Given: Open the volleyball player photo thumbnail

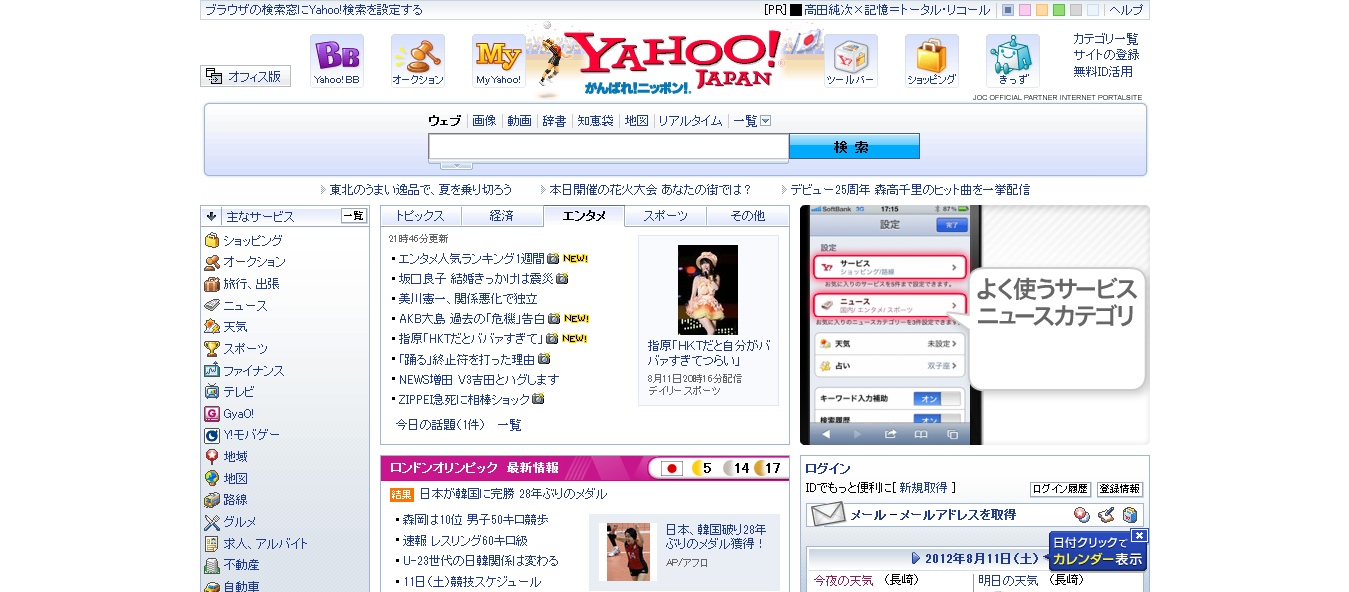Looking at the screenshot, I should tap(629, 552).
